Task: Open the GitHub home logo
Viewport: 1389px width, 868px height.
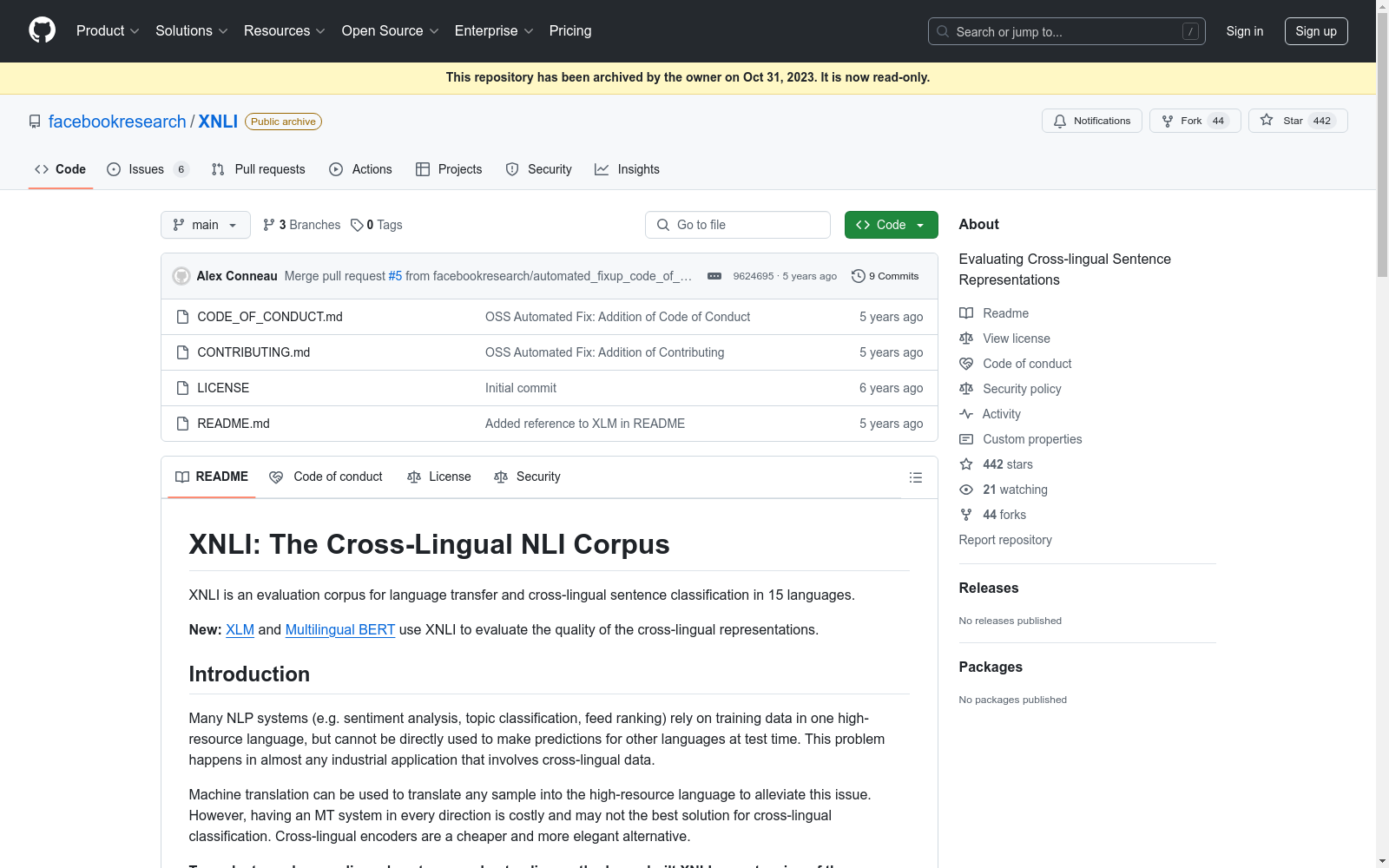Action: [x=42, y=30]
